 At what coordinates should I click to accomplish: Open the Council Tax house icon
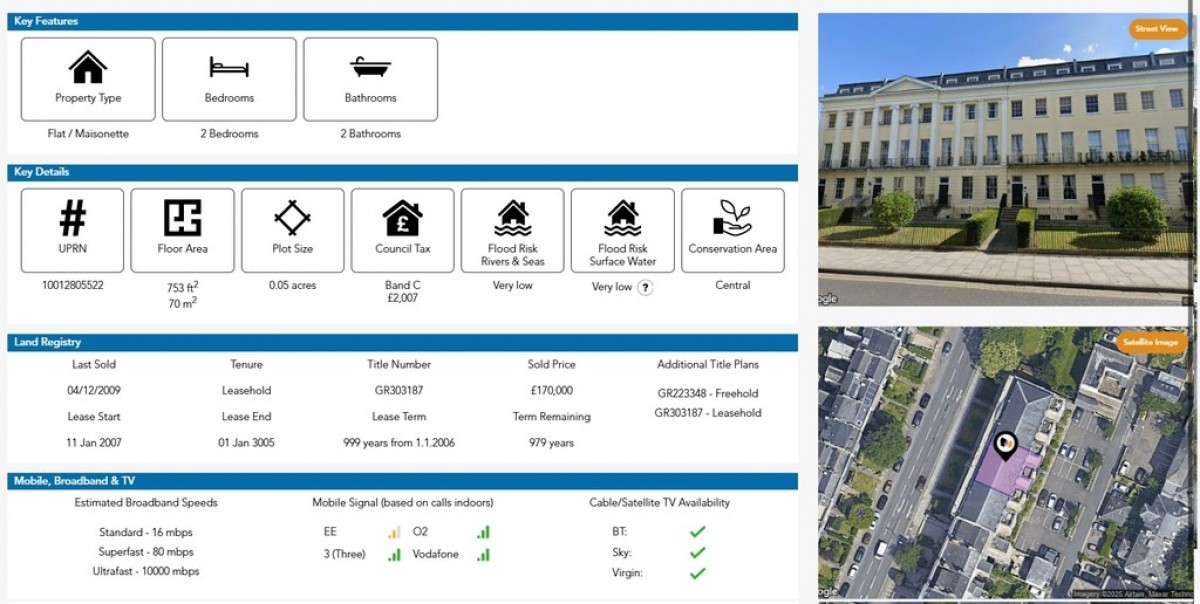[x=402, y=217]
